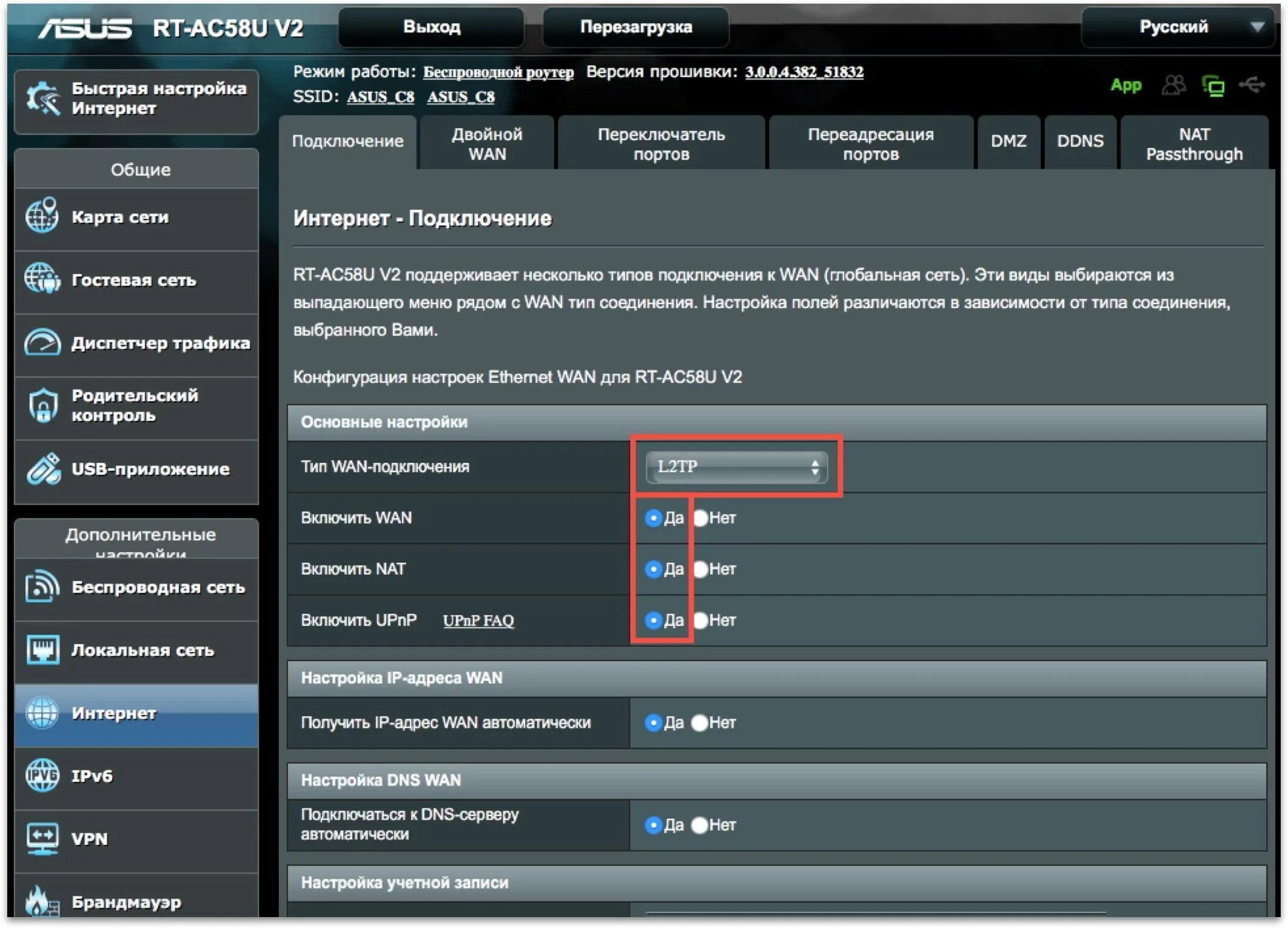This screenshot has width=1288, height=928.
Task: Set Включить UPnP to Да
Action: [x=653, y=620]
